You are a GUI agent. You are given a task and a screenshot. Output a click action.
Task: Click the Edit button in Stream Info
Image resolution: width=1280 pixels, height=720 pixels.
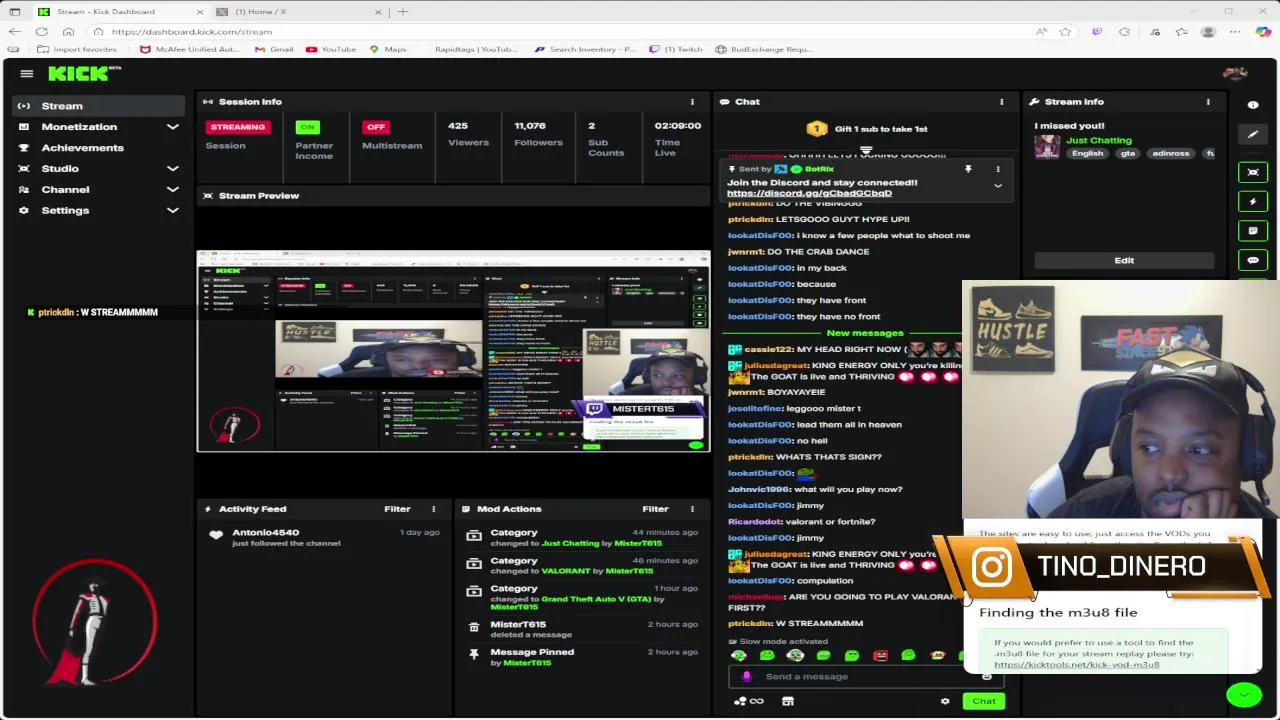coord(1124,260)
